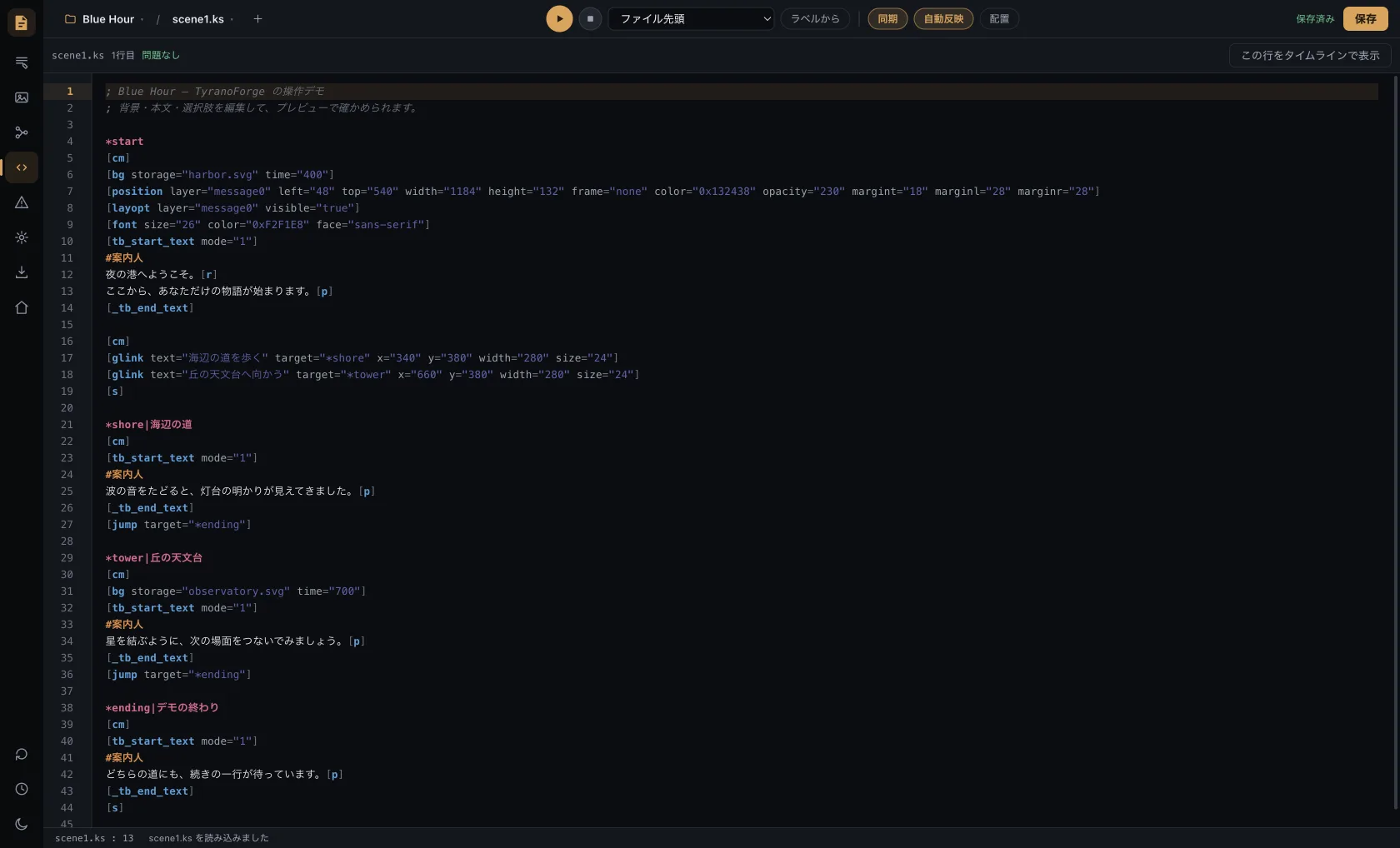Click the ラベルから button
Screen dimensions: 1400x848
point(815,18)
